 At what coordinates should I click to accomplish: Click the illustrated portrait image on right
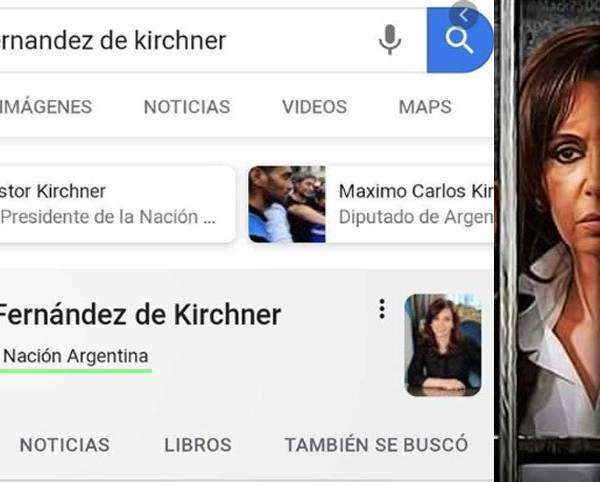pos(549,241)
